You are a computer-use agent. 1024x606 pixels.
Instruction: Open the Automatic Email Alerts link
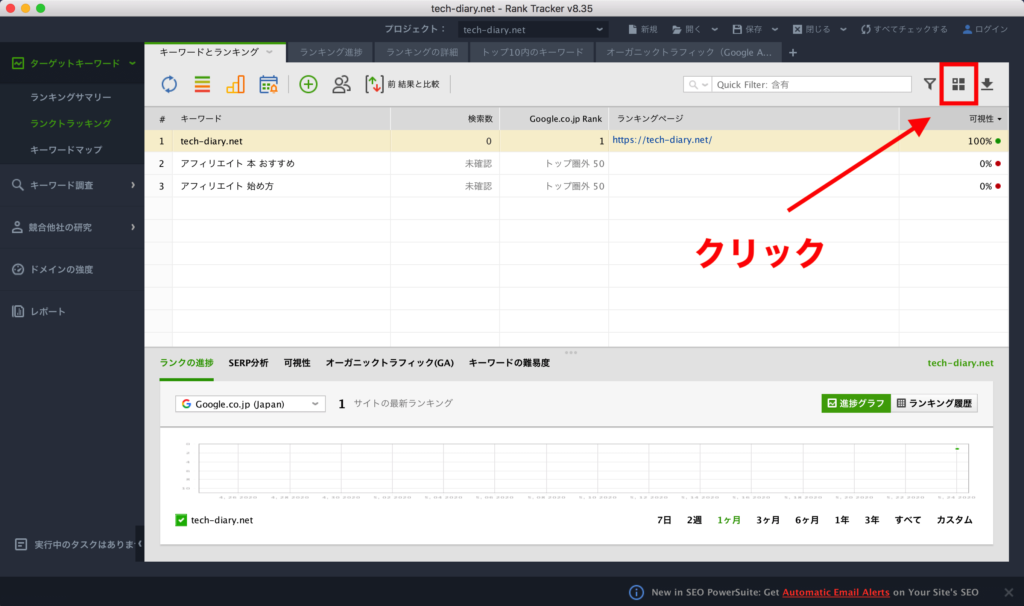tap(836, 592)
